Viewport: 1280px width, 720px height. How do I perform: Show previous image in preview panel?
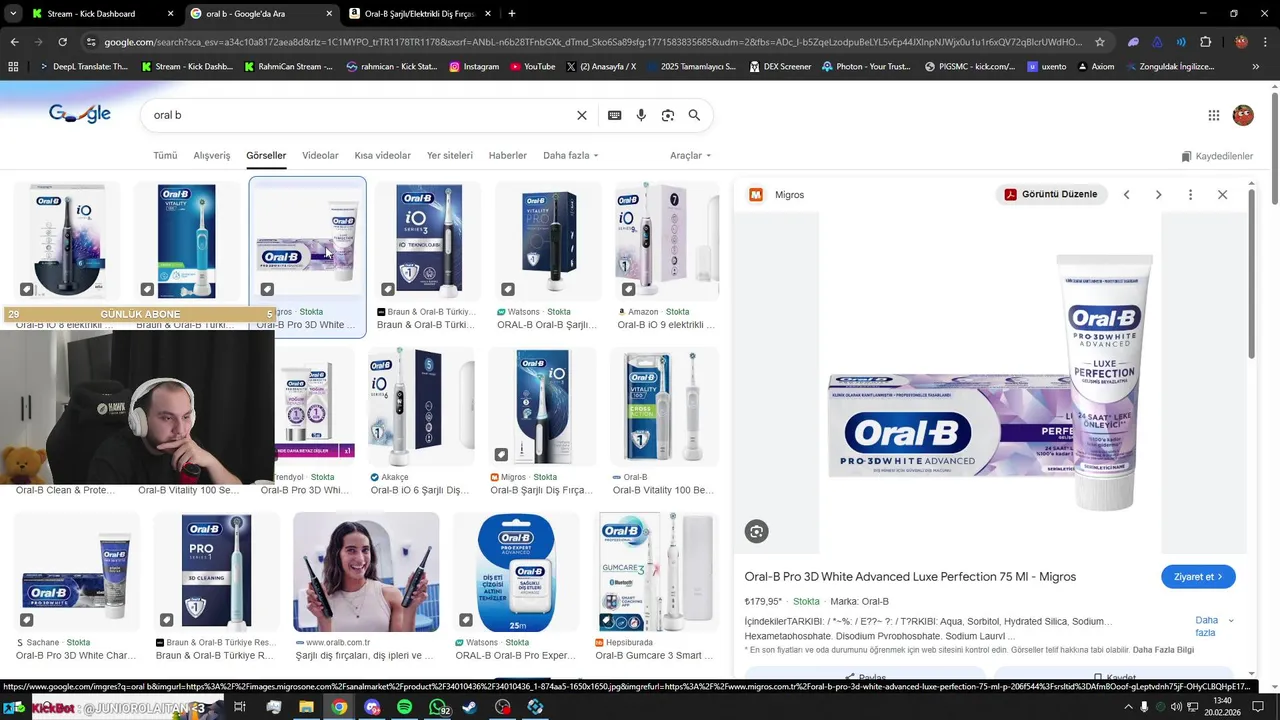1126,194
